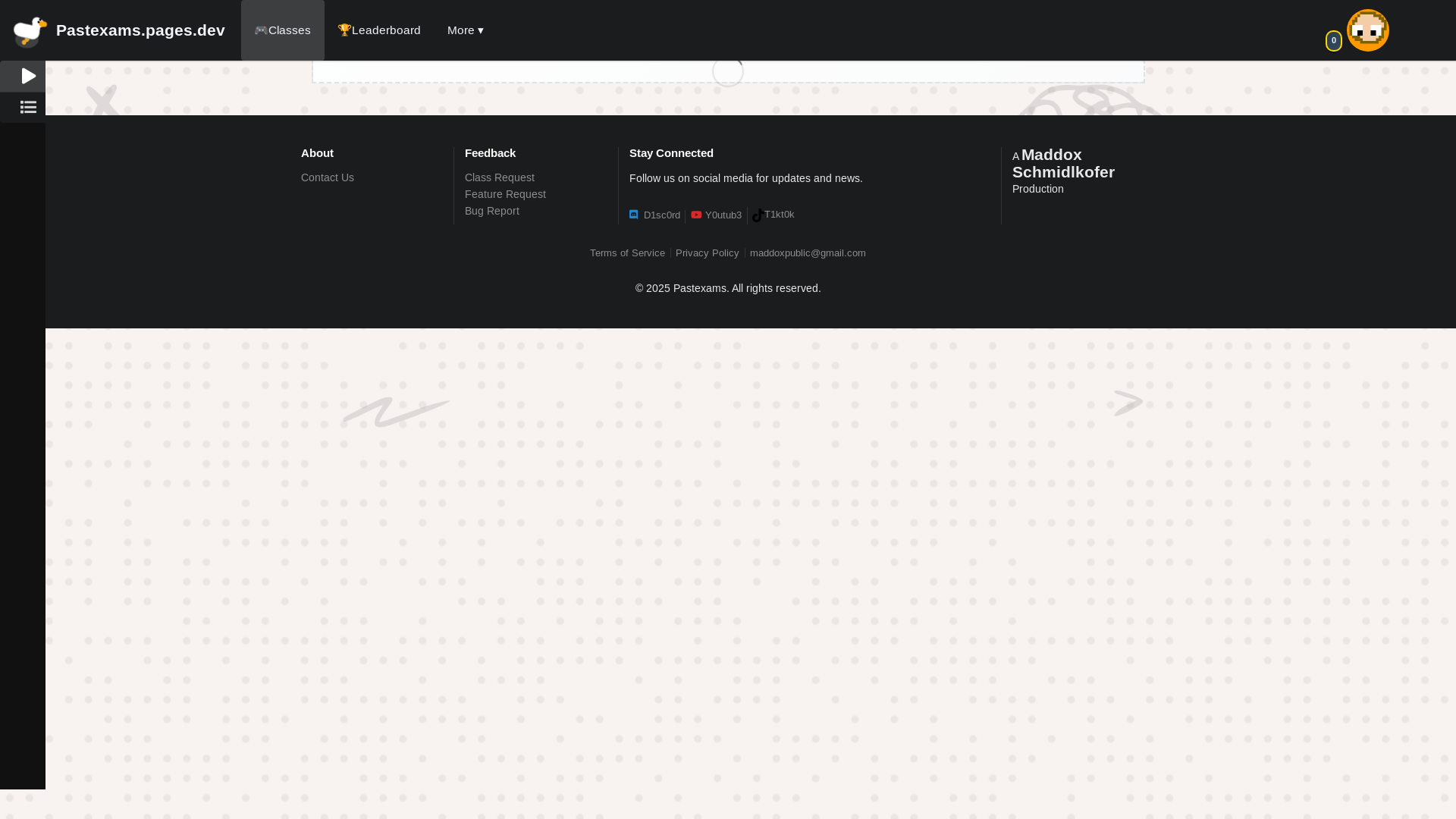Open Terms of Service
The height and width of the screenshot is (819, 1456).
coord(627,253)
